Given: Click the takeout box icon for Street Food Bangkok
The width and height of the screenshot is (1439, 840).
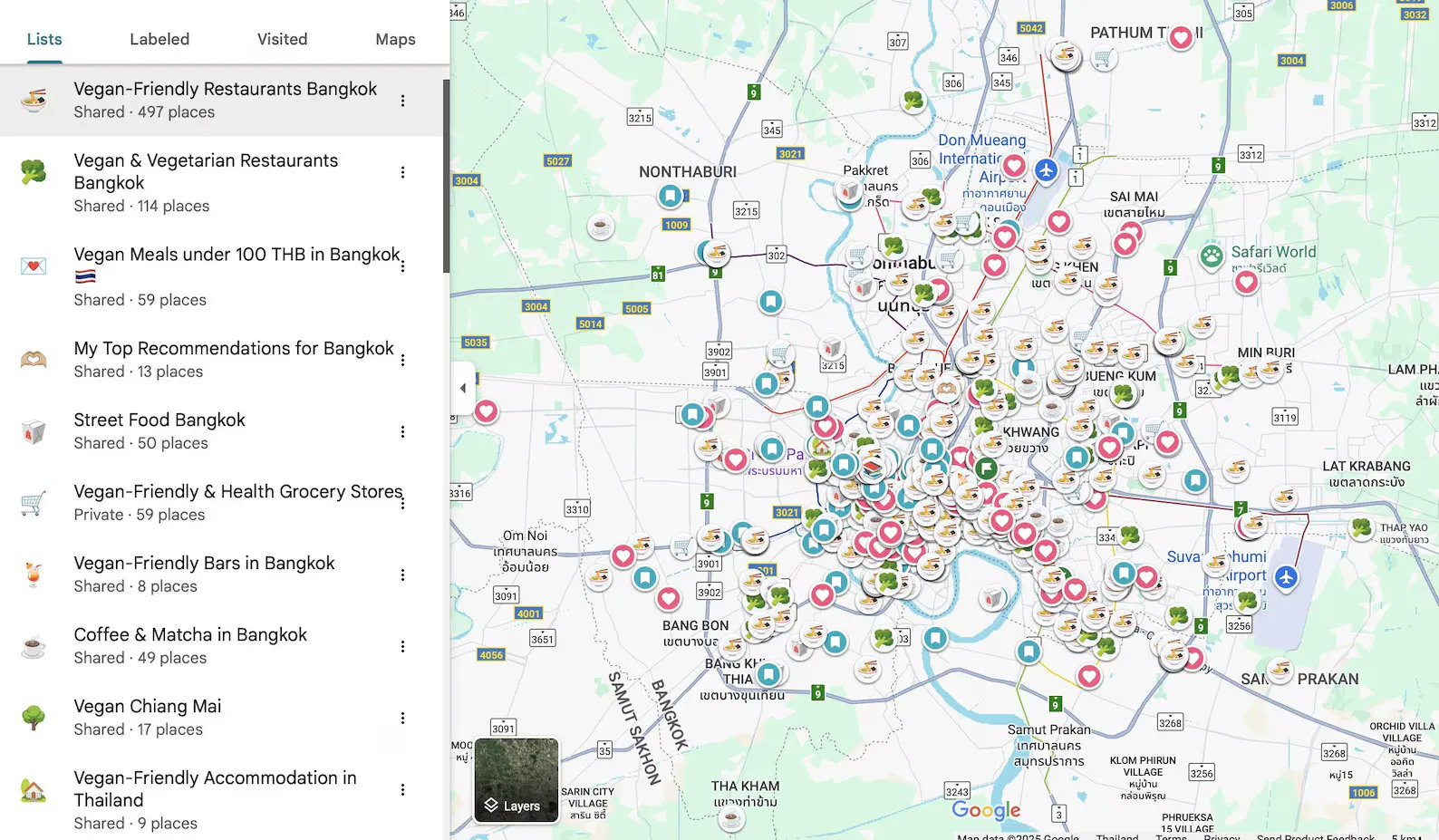Looking at the screenshot, I should (34, 431).
